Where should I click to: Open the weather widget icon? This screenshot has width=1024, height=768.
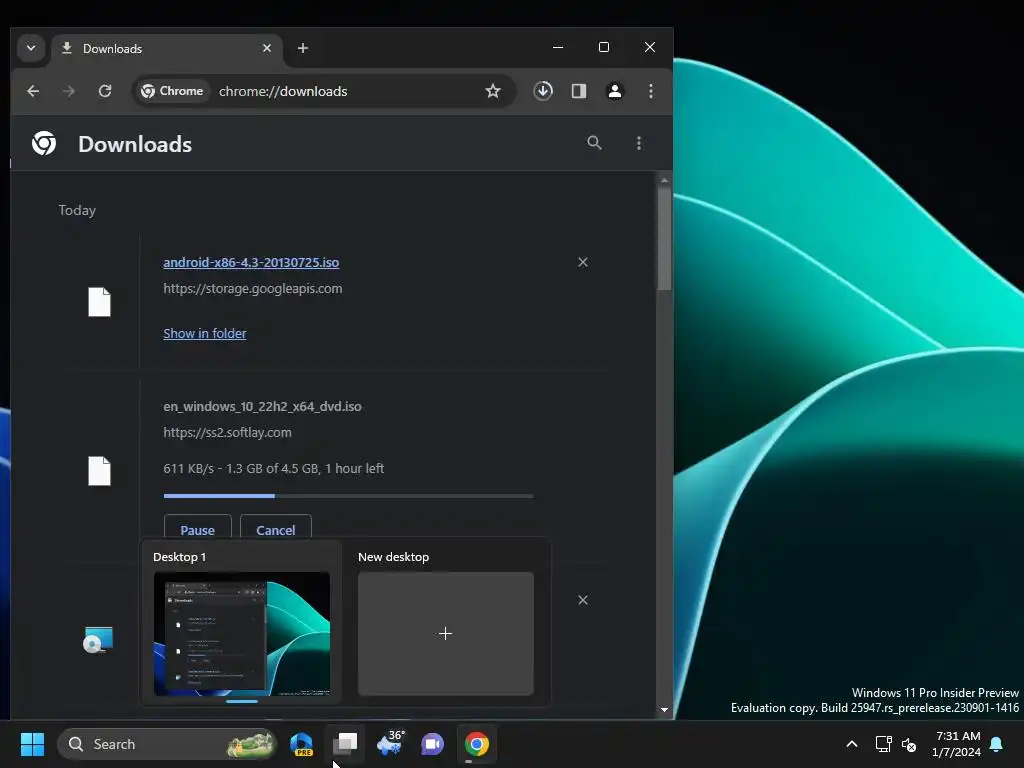tap(390, 744)
